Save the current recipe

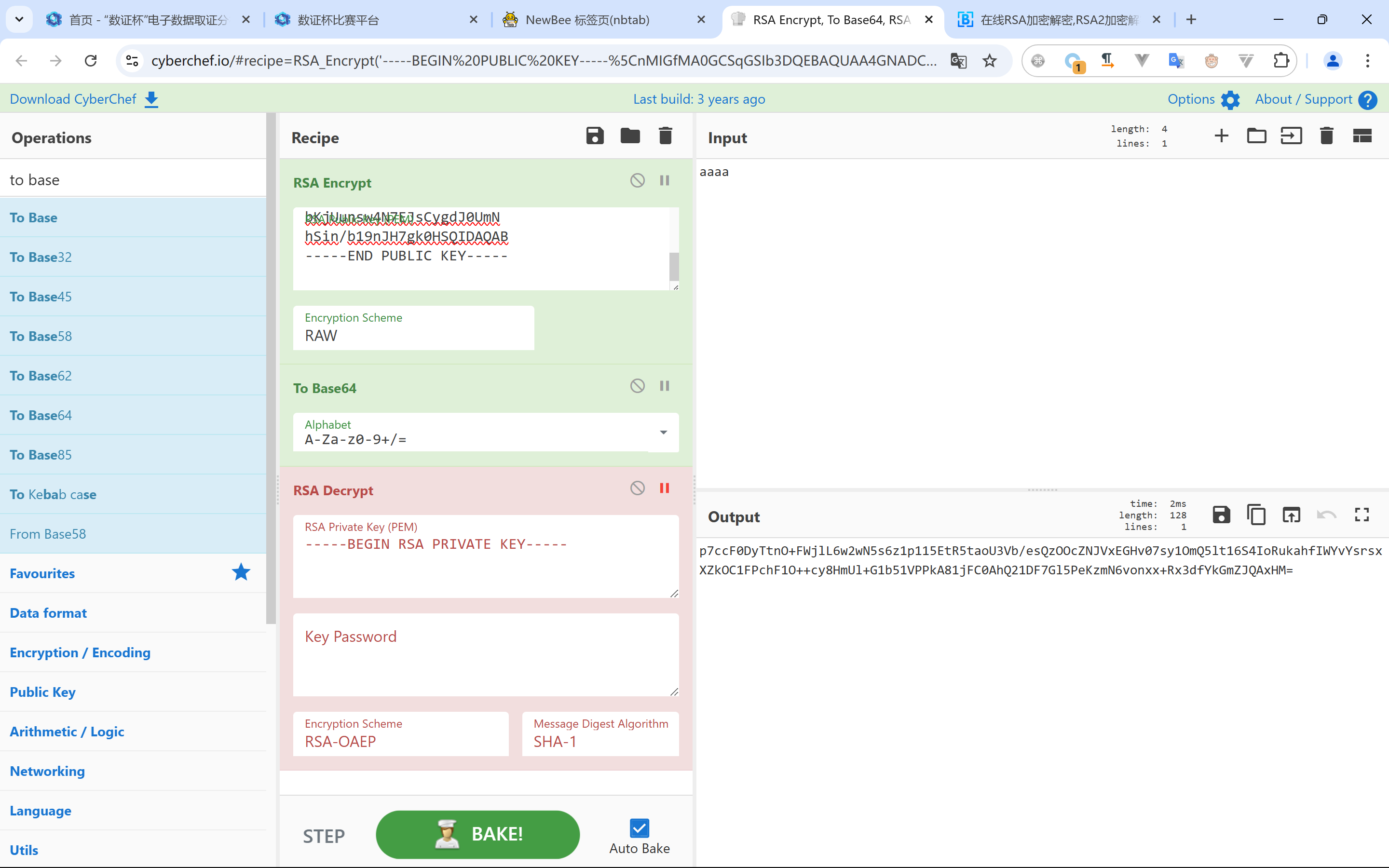(595, 136)
